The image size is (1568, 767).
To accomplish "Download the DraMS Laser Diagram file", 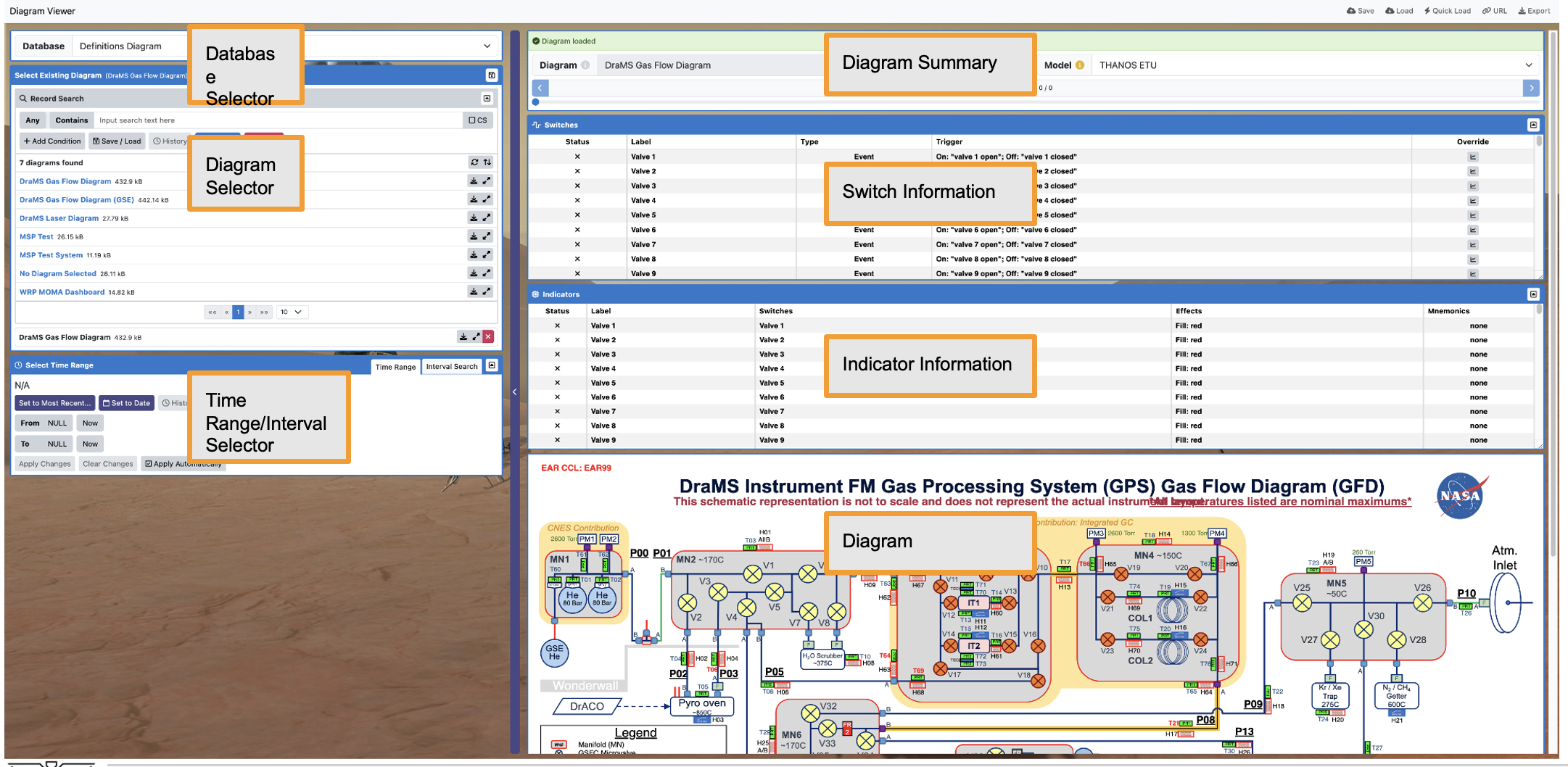I will pos(474,217).
